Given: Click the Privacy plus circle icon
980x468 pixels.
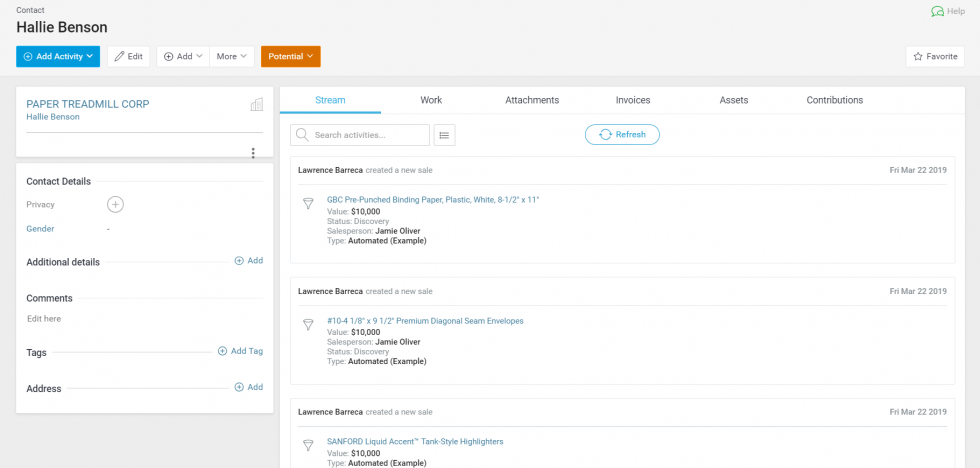Looking at the screenshot, I should click(115, 205).
